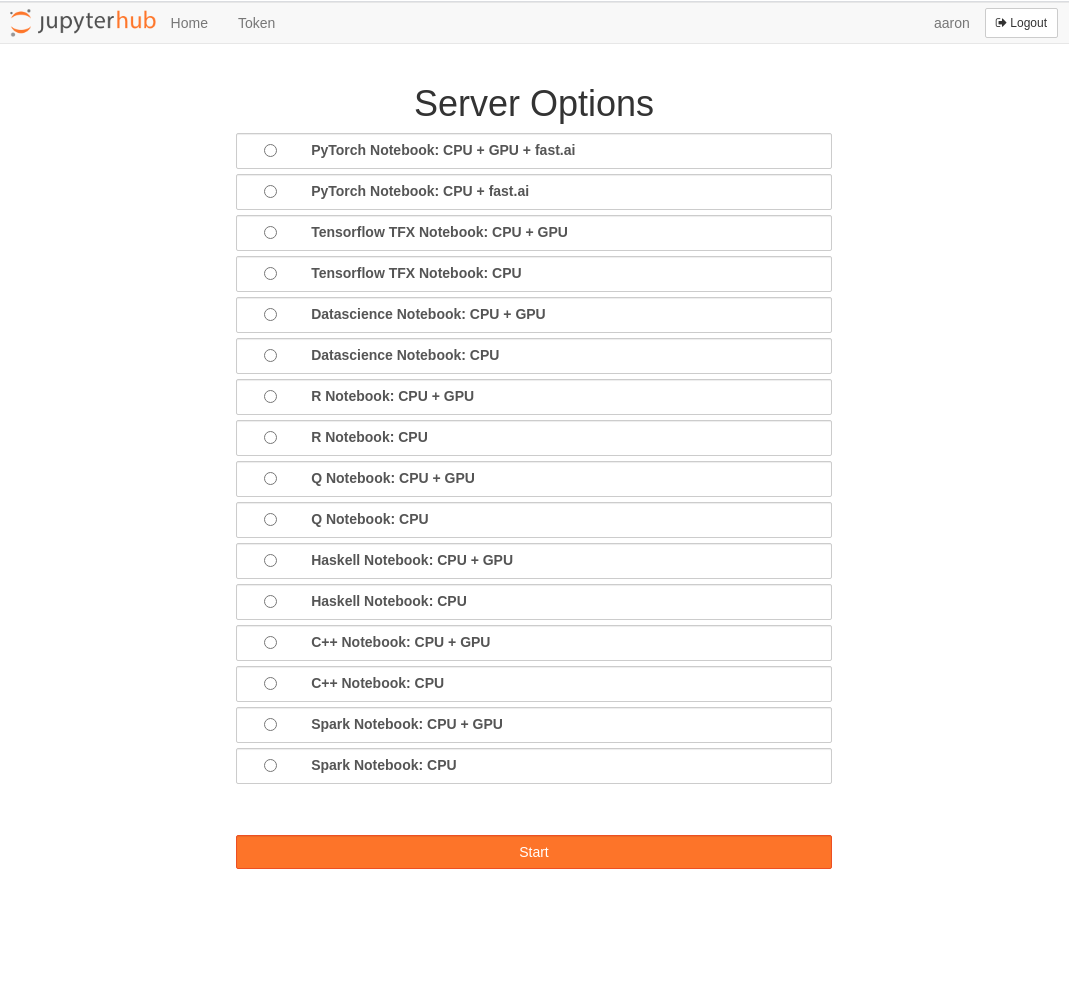The height and width of the screenshot is (987, 1069).
Task: Pick Tensorflow TFX Notebook: CPU option
Action: 270,274
